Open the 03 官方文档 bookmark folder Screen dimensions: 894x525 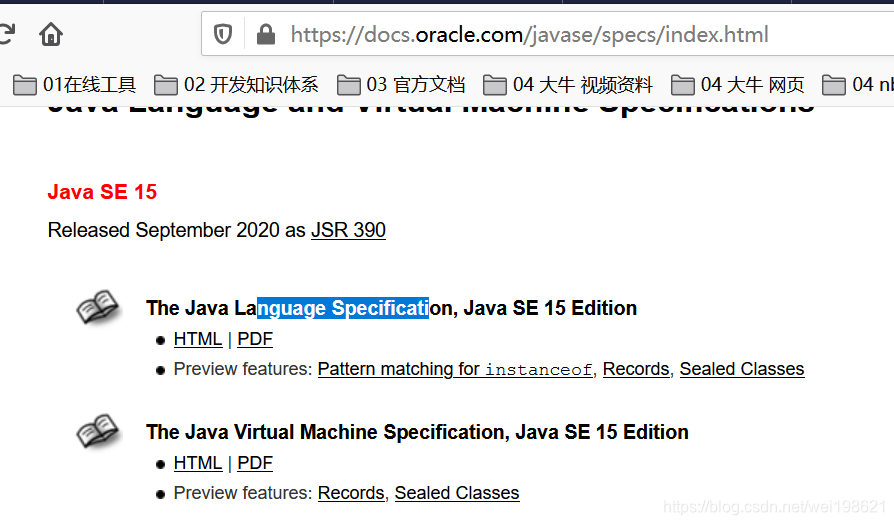coord(401,85)
